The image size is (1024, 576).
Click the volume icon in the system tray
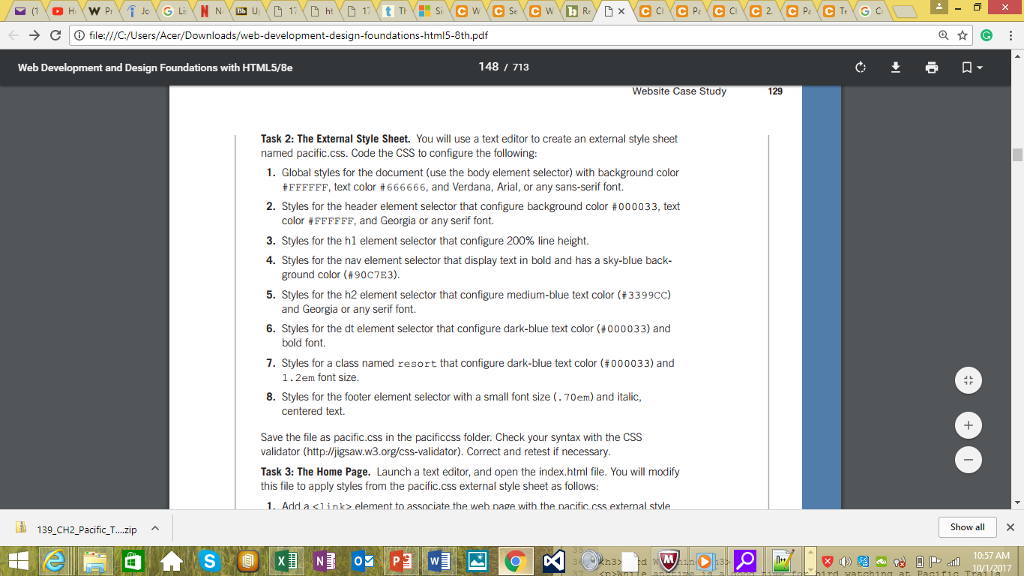[846, 562]
